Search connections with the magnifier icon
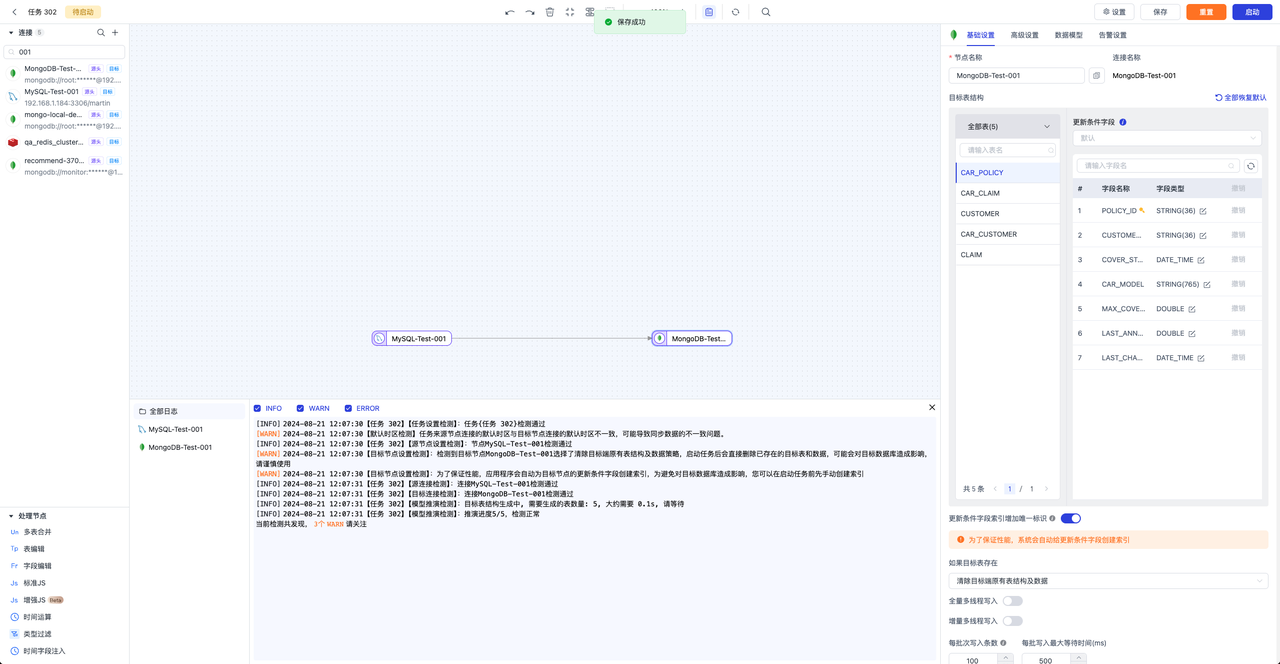The height and width of the screenshot is (664, 1280). click(x=101, y=33)
